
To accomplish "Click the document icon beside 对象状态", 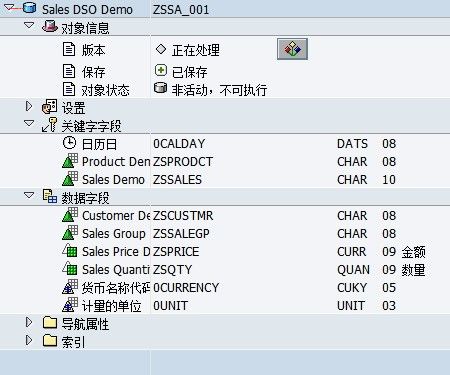I will [x=69, y=89].
